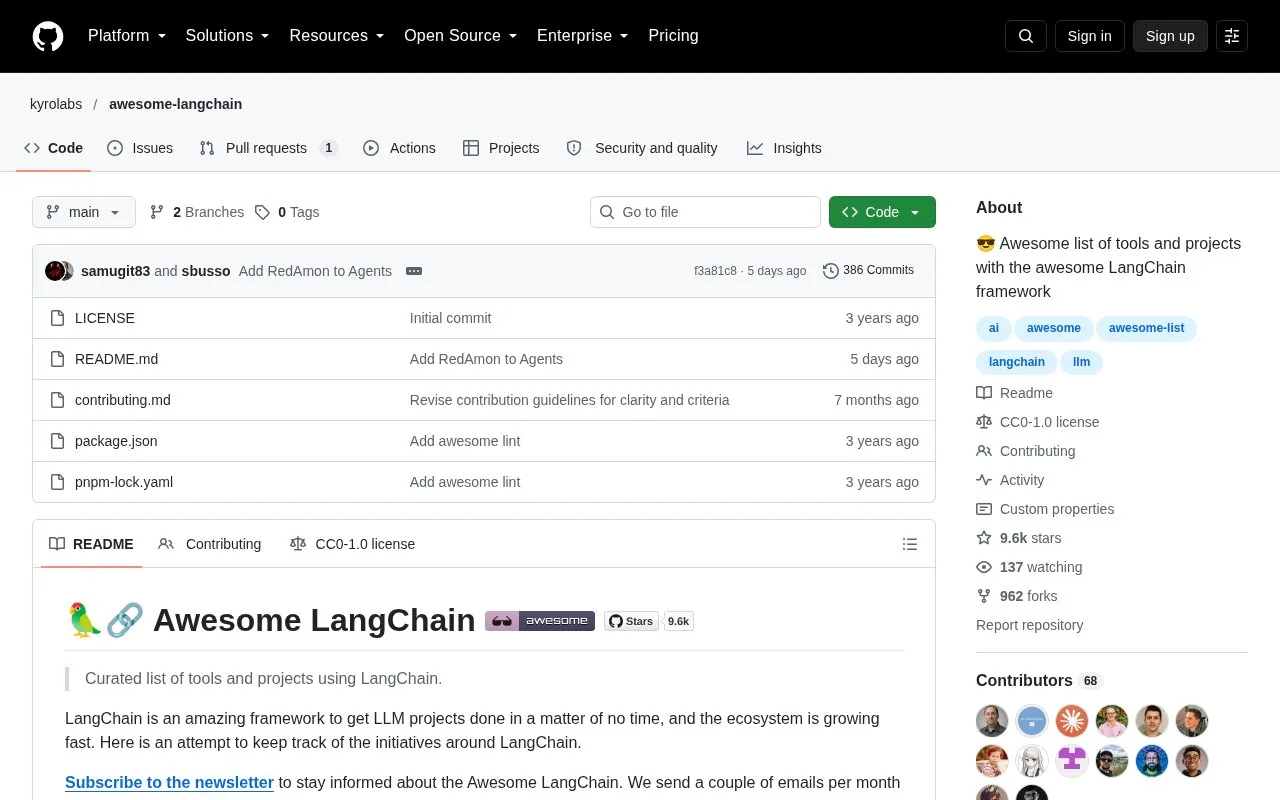
Task: Click the Go to file search field
Action: pyautogui.click(x=705, y=212)
